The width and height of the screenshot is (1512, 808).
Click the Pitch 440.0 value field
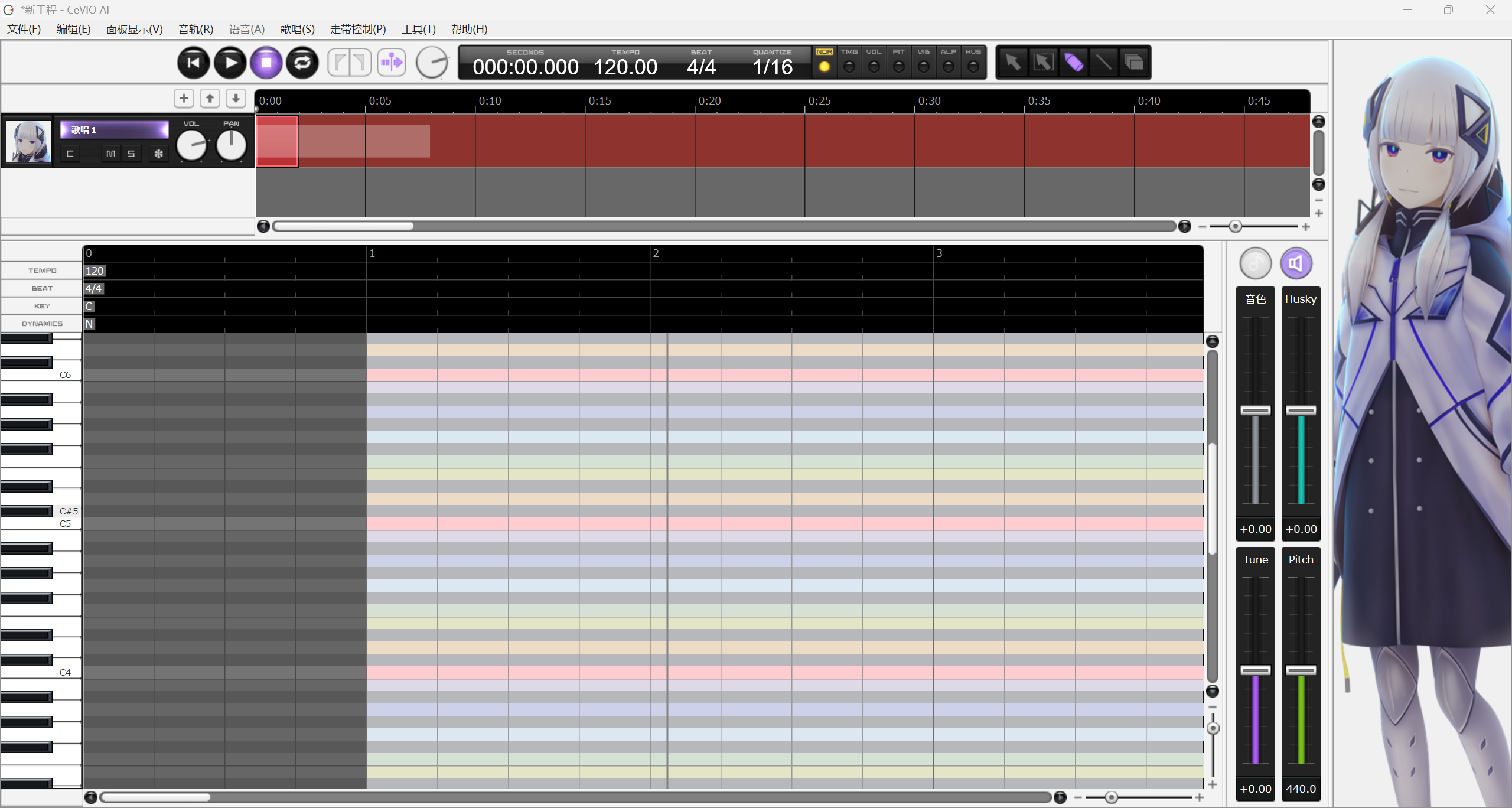(1301, 789)
